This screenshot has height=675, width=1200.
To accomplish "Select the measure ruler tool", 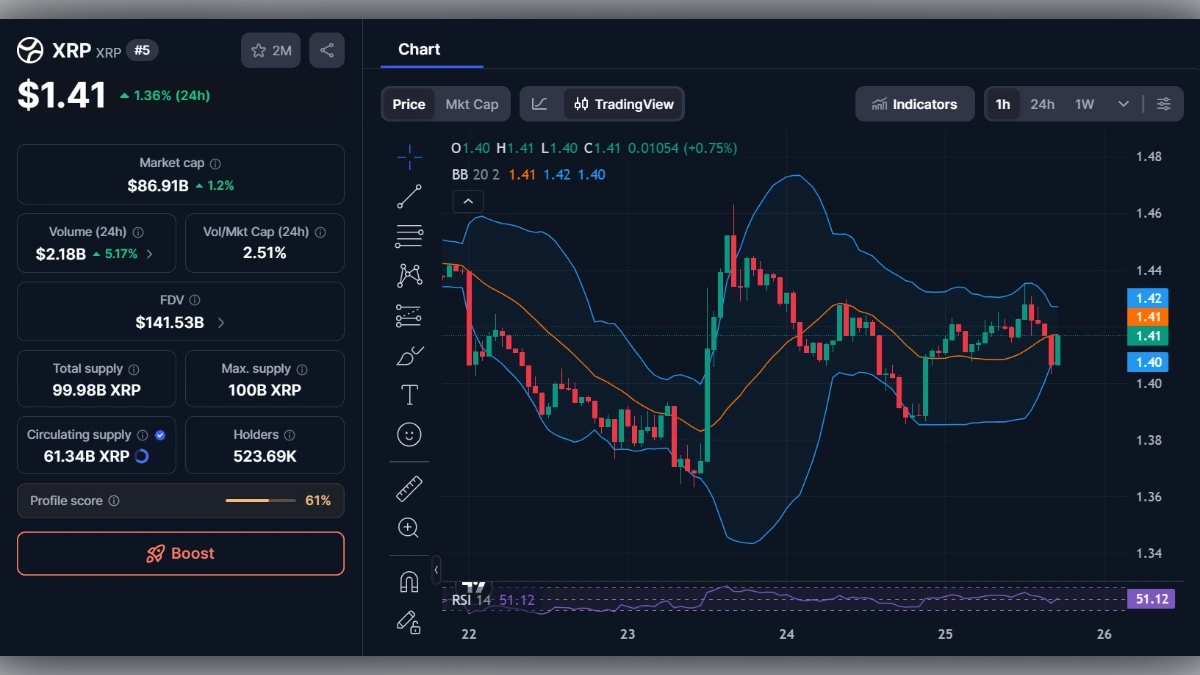I will pyautogui.click(x=409, y=488).
